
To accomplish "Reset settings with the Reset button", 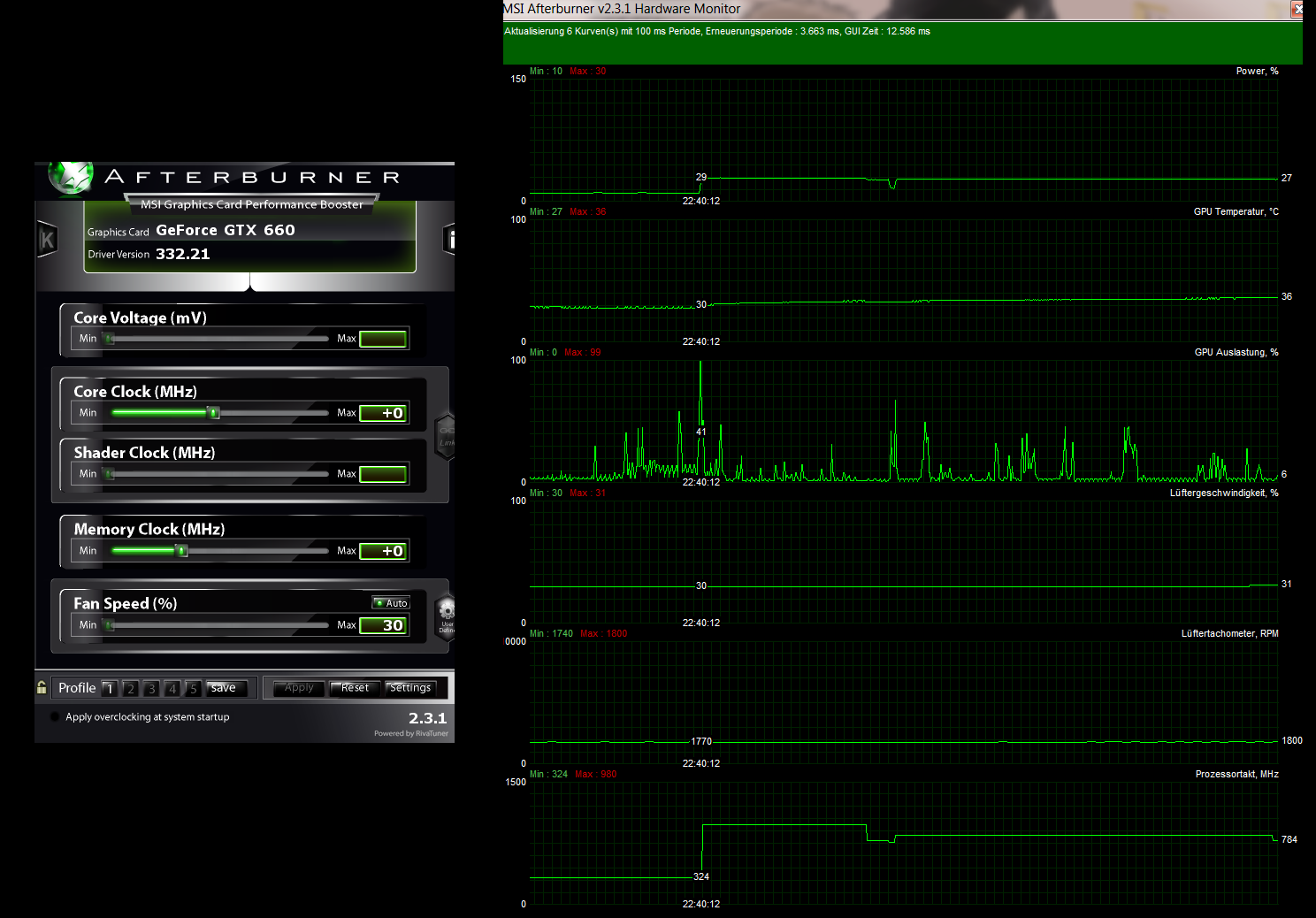I will pyautogui.click(x=355, y=688).
